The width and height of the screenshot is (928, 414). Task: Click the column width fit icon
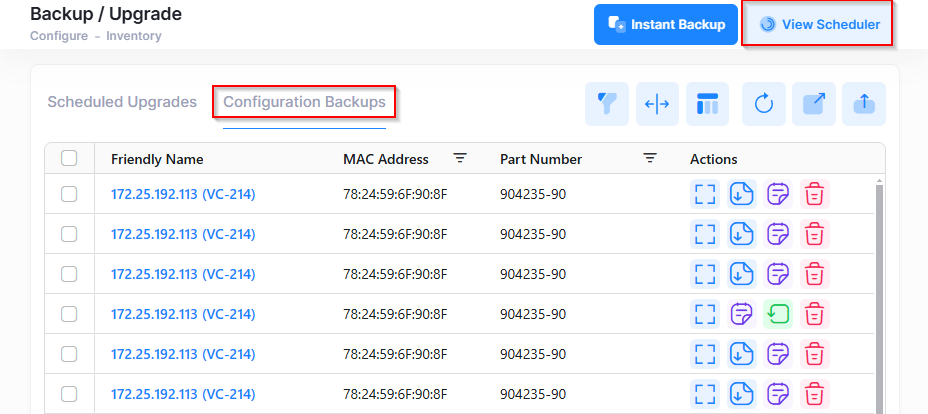click(x=657, y=104)
